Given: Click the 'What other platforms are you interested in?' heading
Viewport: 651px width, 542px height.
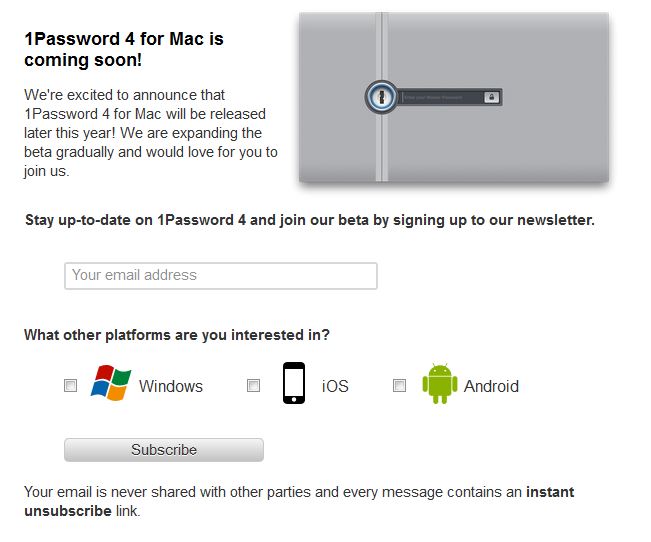Looking at the screenshot, I should pos(177,335).
